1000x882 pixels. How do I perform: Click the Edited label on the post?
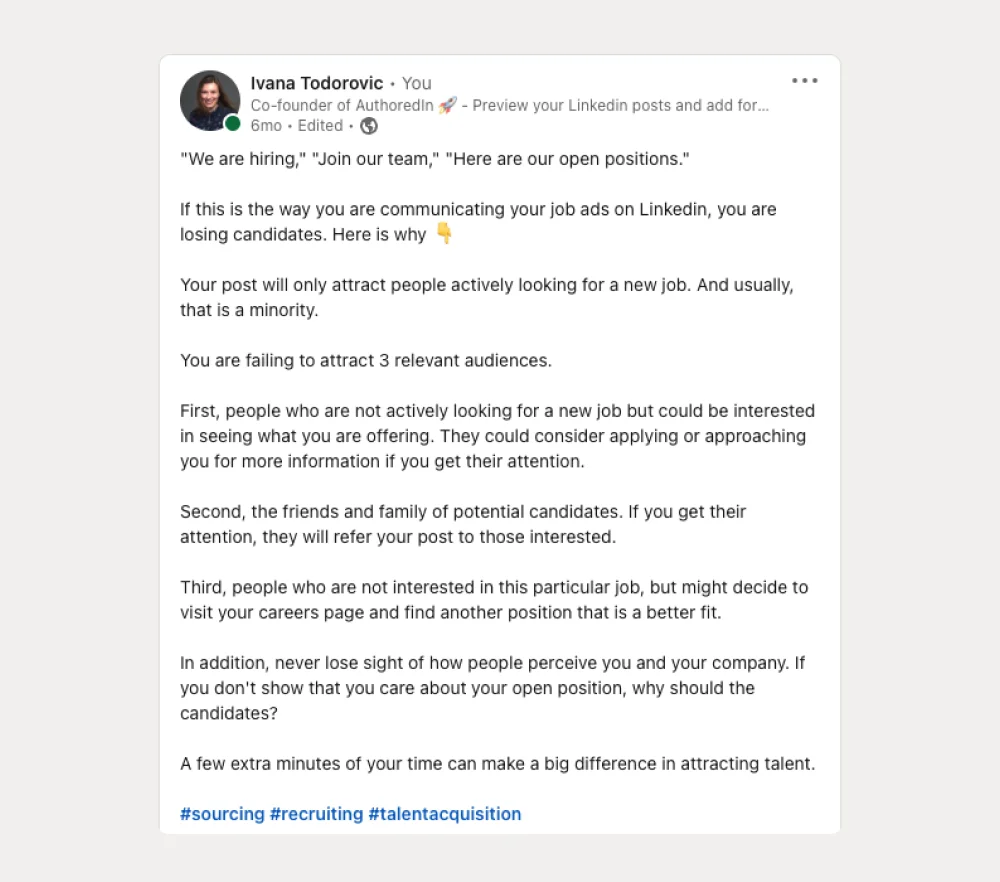(x=320, y=126)
